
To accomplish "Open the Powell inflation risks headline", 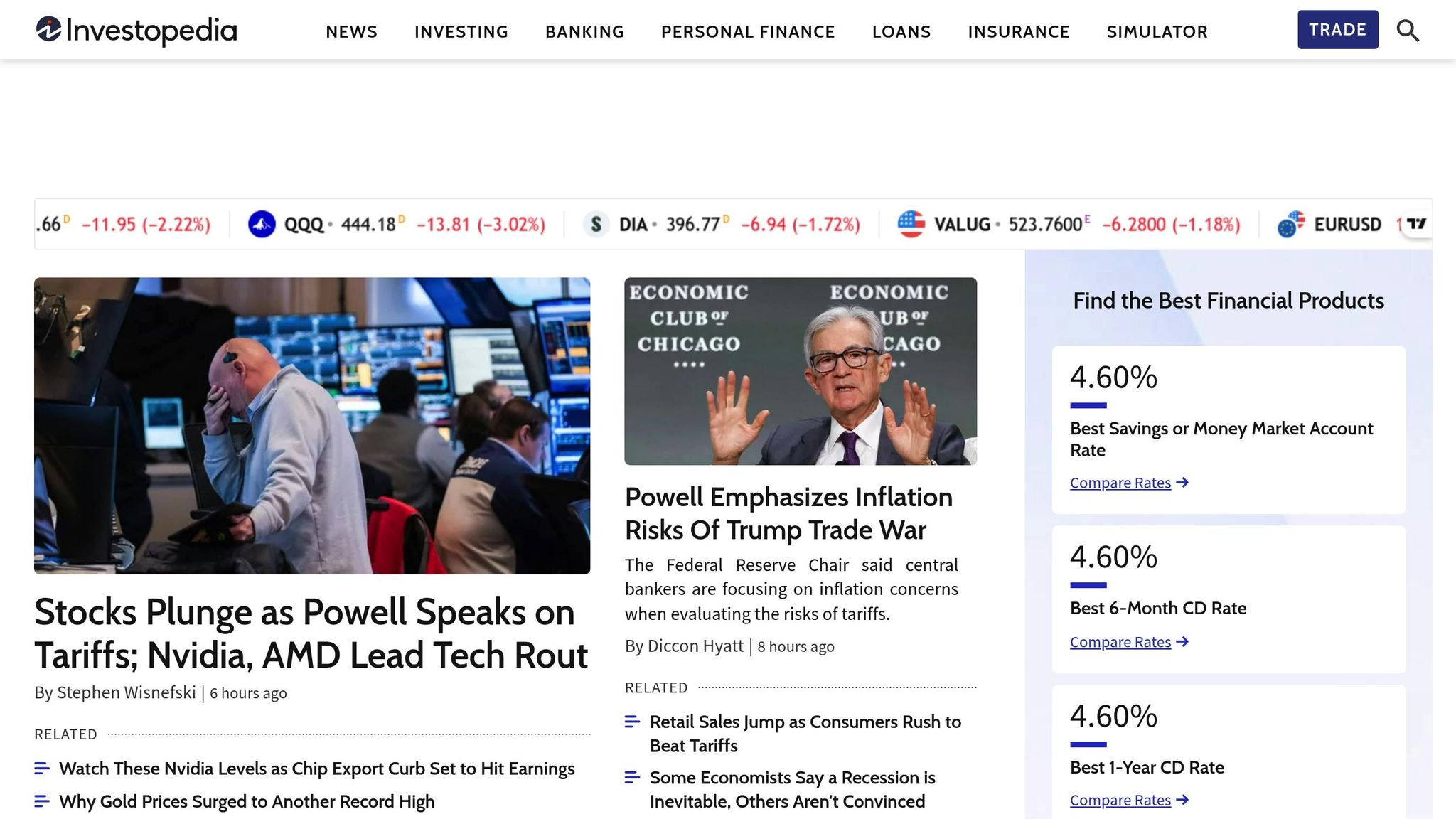I will coord(788,513).
